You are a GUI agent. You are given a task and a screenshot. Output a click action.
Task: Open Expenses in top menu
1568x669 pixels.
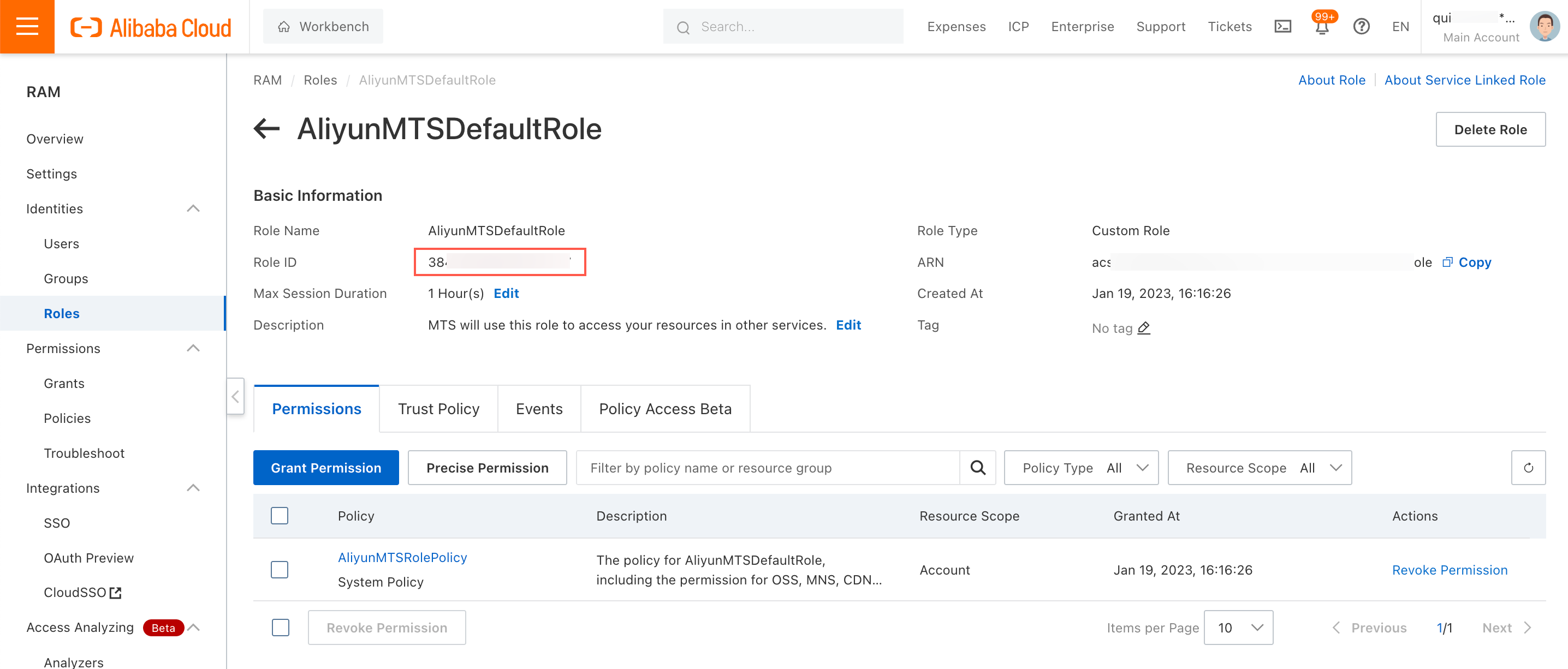coord(957,27)
